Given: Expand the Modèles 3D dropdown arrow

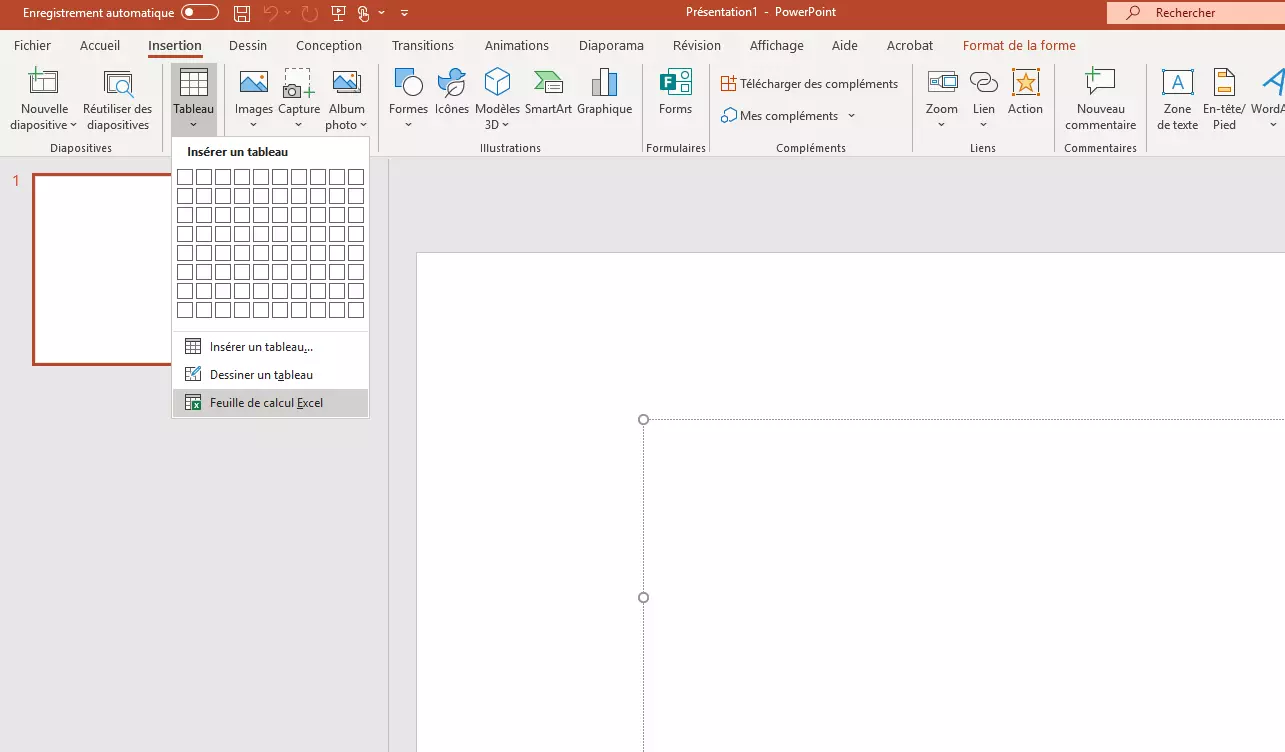Looking at the screenshot, I should (x=505, y=126).
